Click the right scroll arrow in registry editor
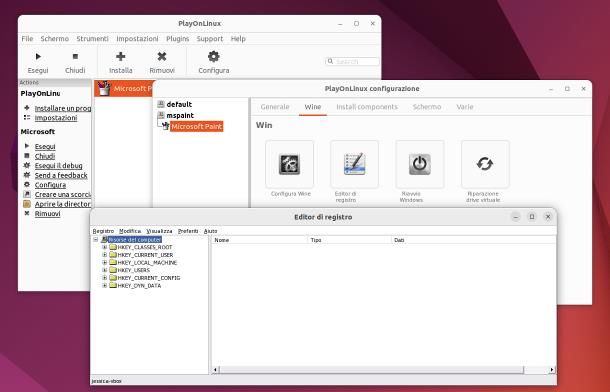This screenshot has height=392, width=610. pos(552,370)
